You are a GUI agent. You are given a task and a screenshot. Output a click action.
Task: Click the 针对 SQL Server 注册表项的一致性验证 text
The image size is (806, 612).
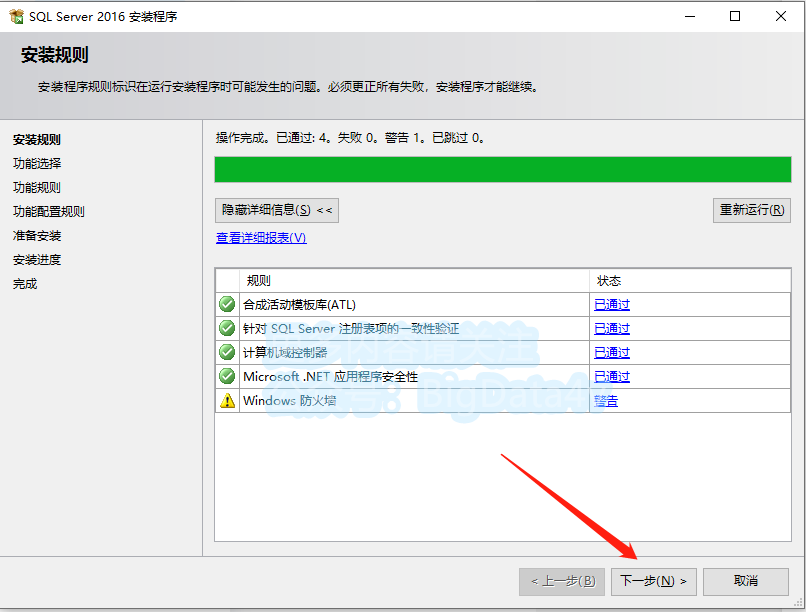click(351, 328)
